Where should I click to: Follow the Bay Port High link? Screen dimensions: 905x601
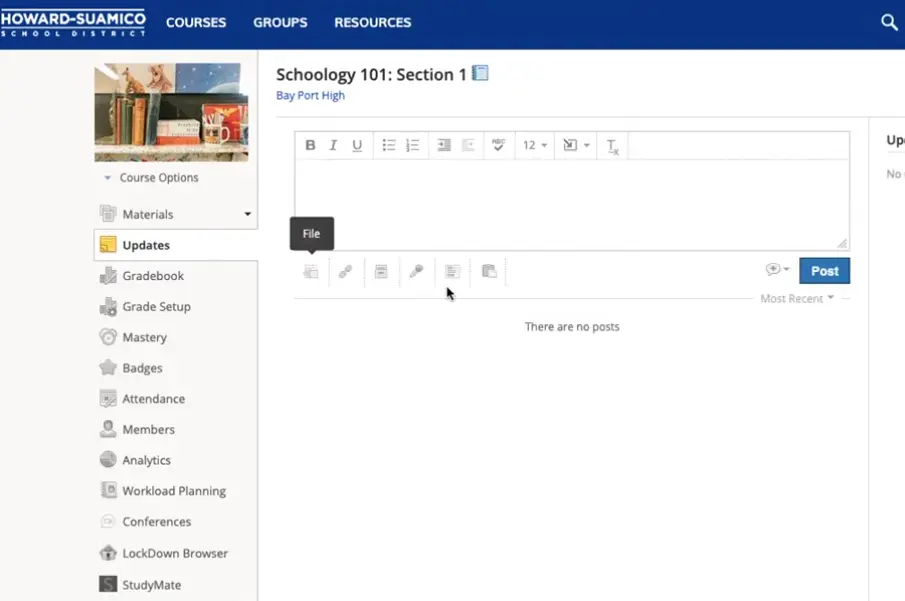pos(310,96)
